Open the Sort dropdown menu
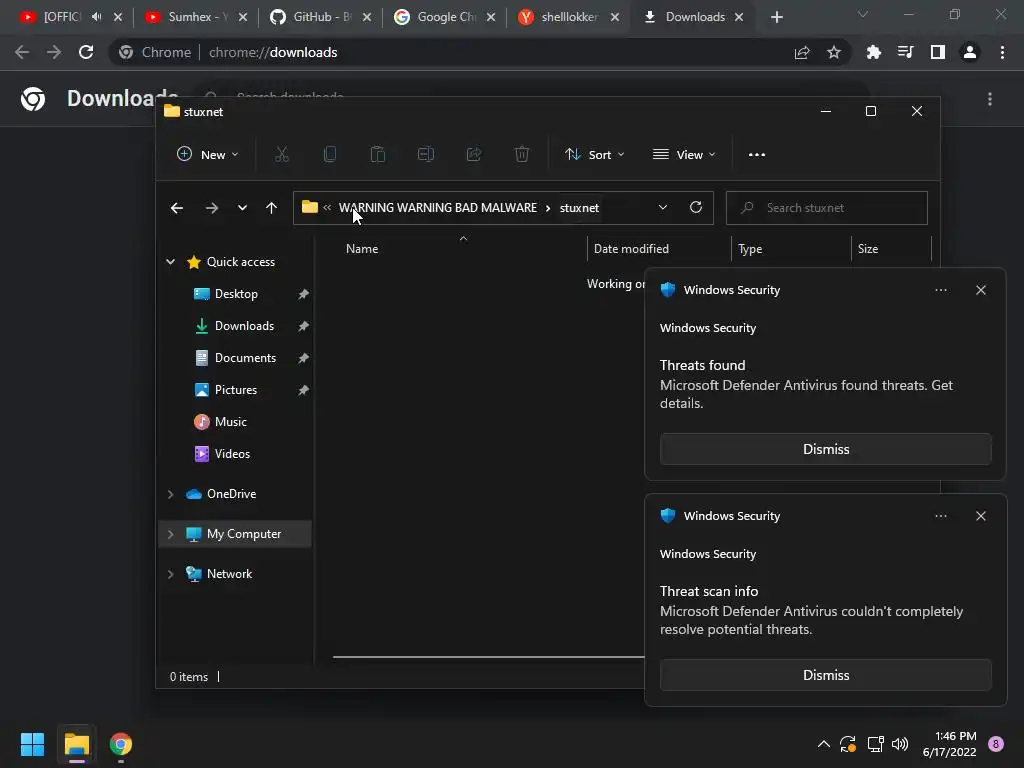Image resolution: width=1024 pixels, height=768 pixels. (x=594, y=155)
